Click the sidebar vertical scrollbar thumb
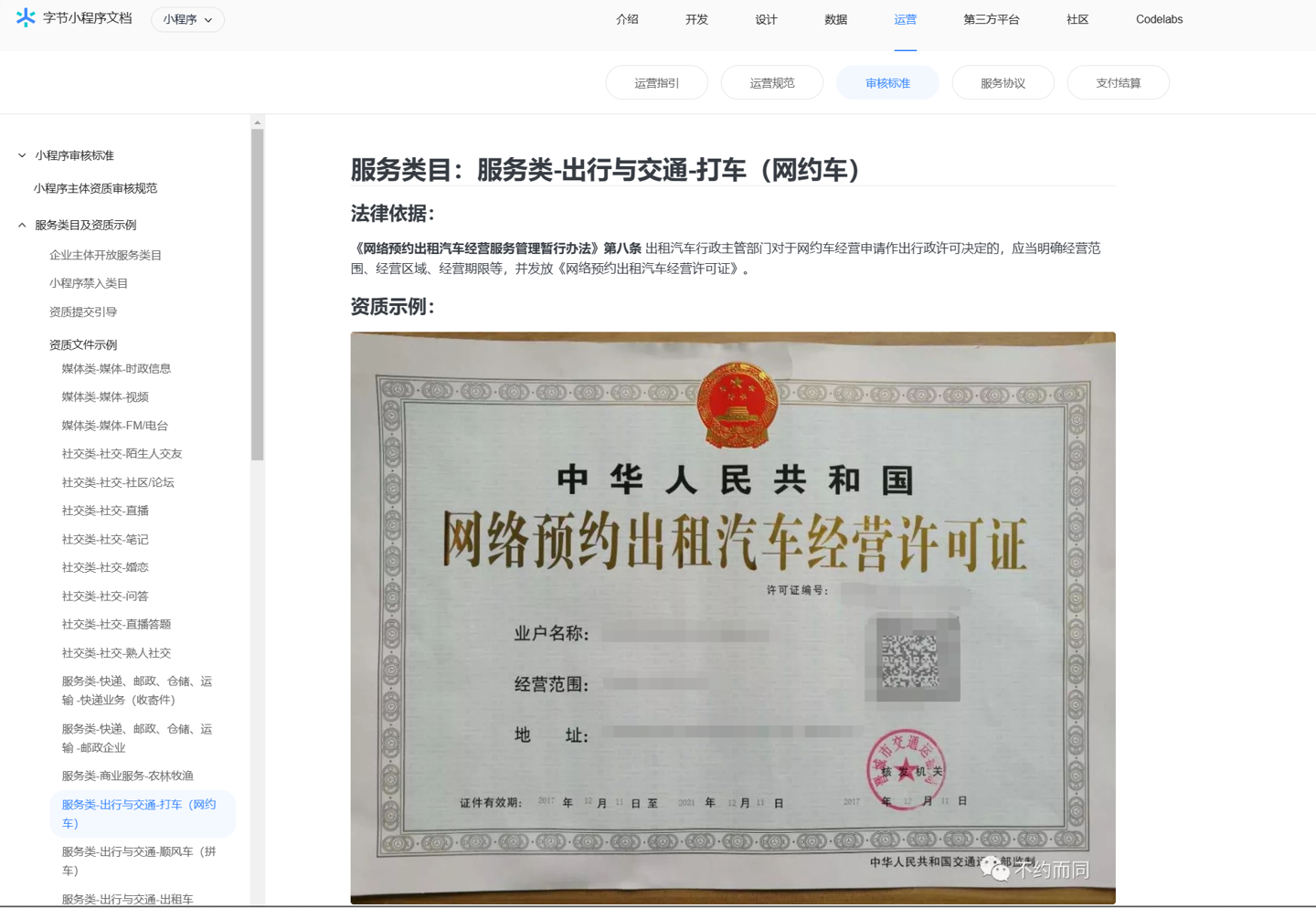This screenshot has height=908, width=1316. [258, 292]
